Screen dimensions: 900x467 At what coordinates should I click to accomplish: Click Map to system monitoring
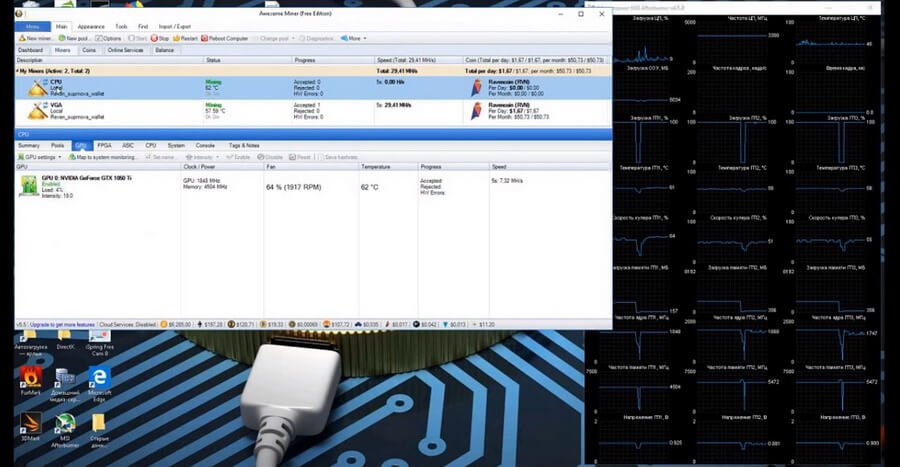click(102, 157)
